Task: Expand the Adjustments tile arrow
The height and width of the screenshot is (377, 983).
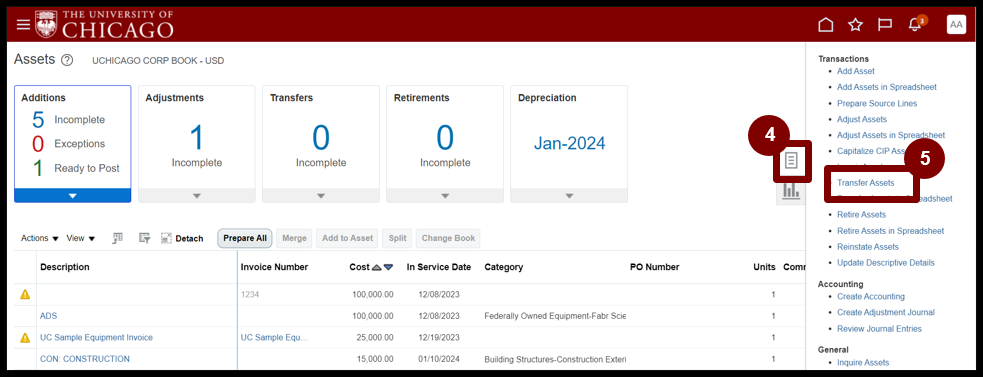Action: coord(197,196)
